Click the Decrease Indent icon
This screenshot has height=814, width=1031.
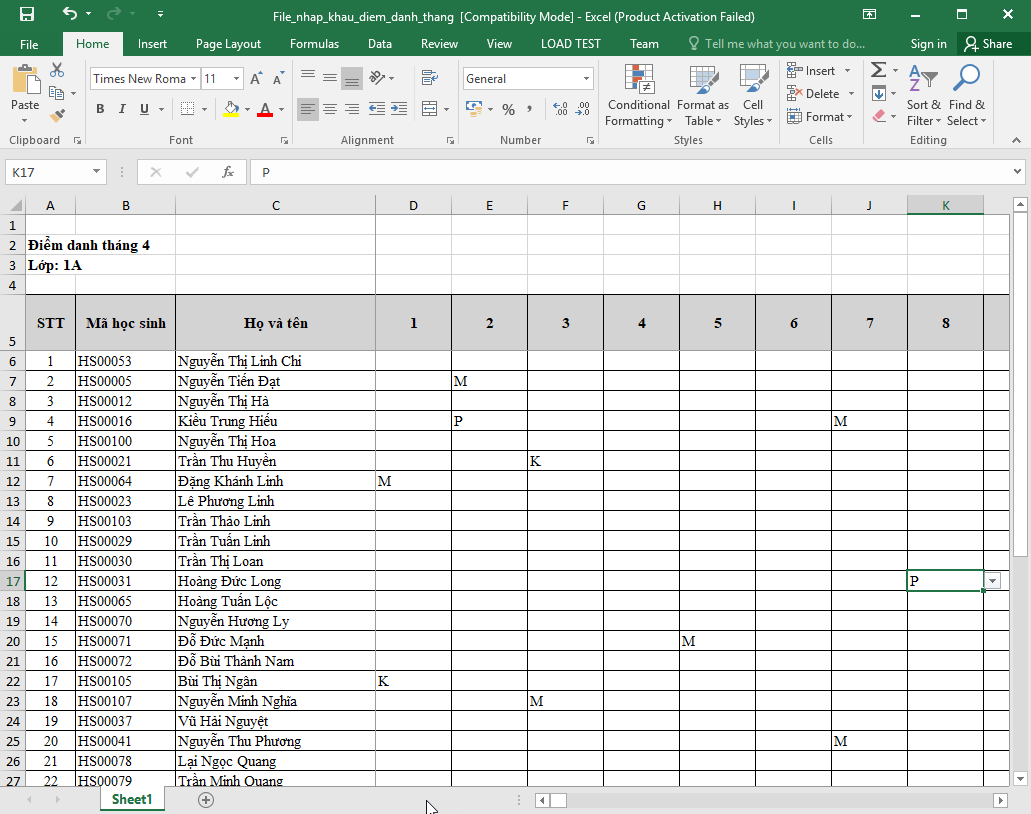[x=377, y=108]
